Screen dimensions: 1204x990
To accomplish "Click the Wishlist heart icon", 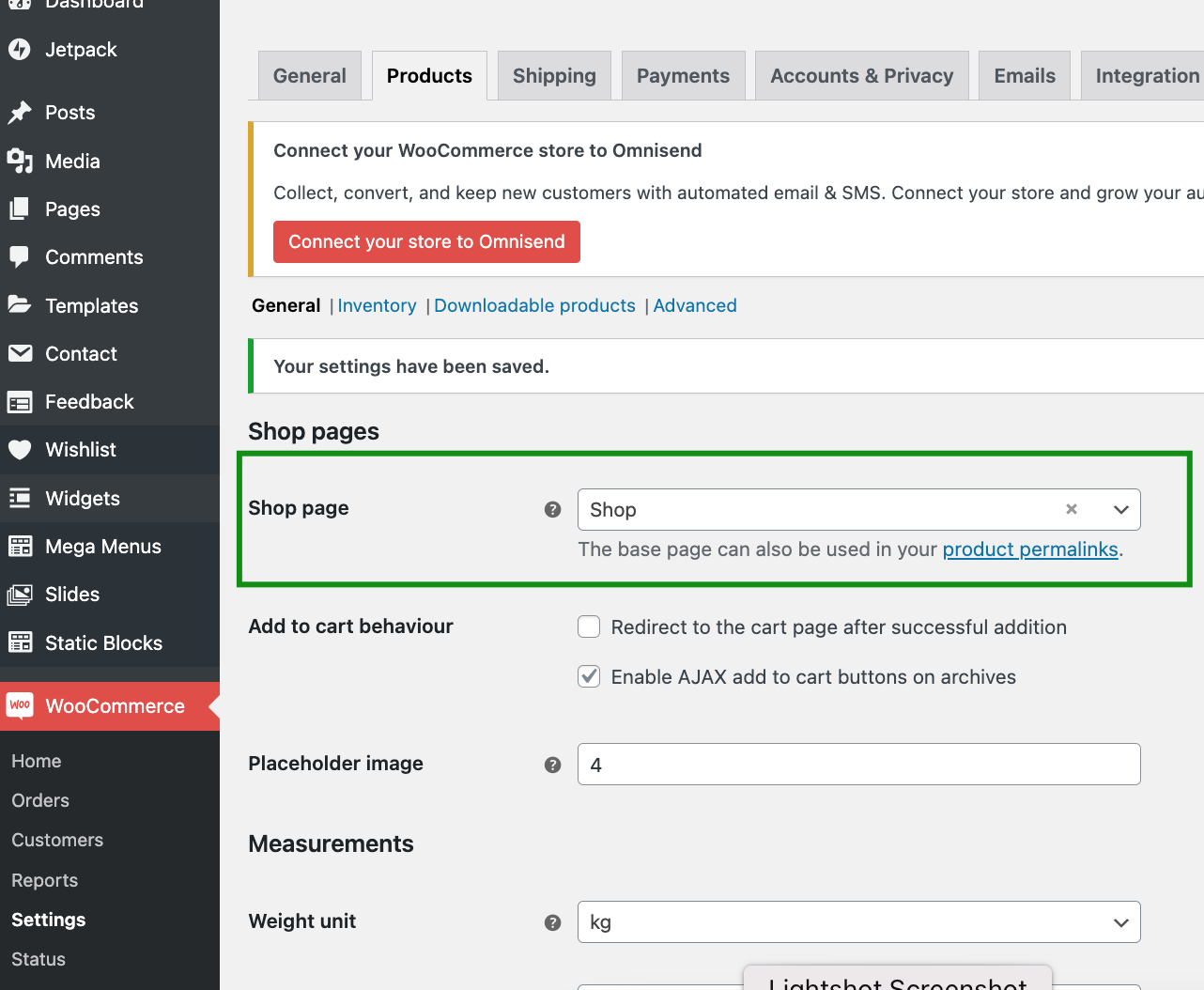I will pos(20,450).
